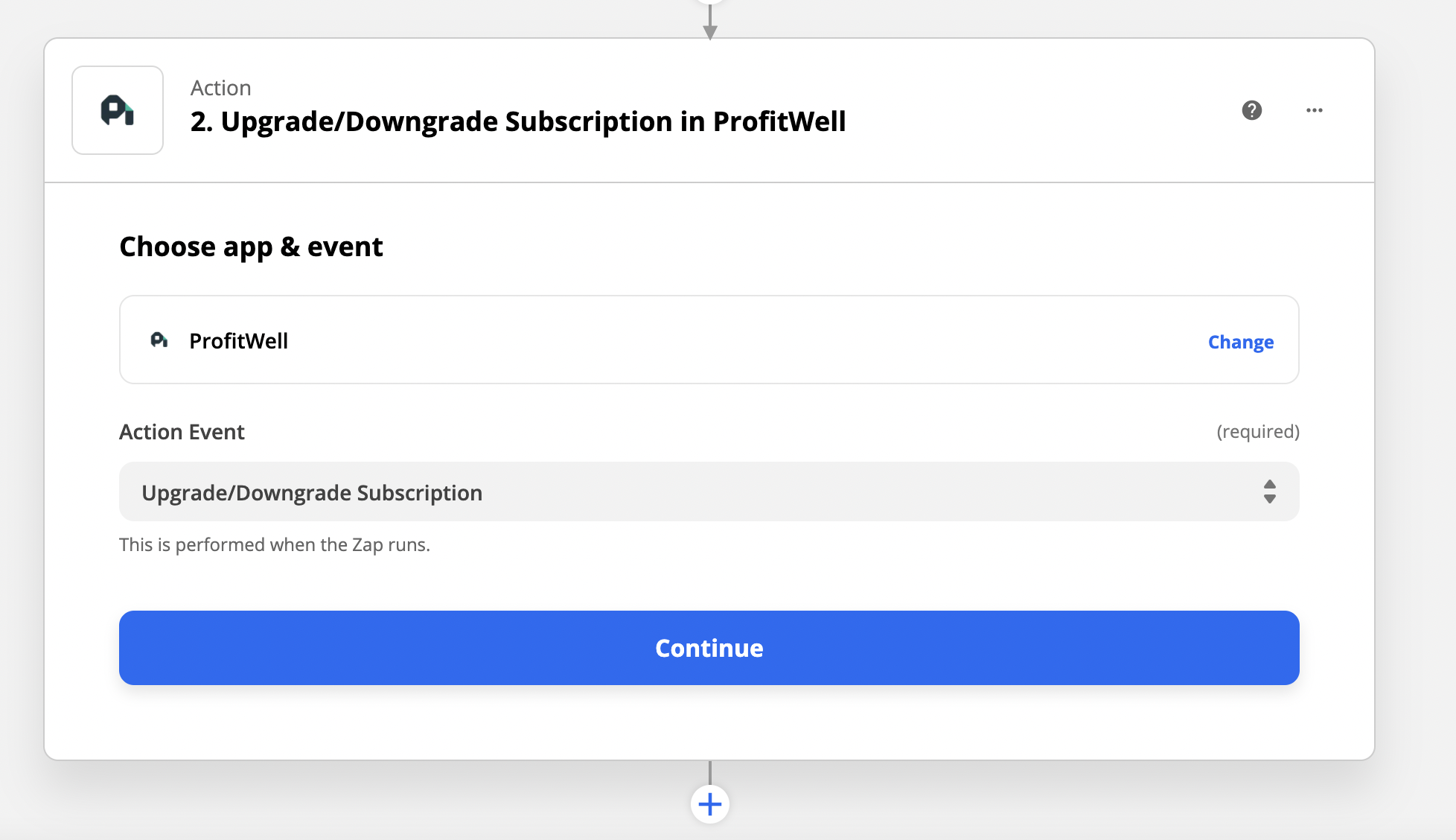This screenshot has height=840, width=1456.
Task: Open the Upgrade/Downgrade Subscription dropdown
Action: [x=709, y=491]
